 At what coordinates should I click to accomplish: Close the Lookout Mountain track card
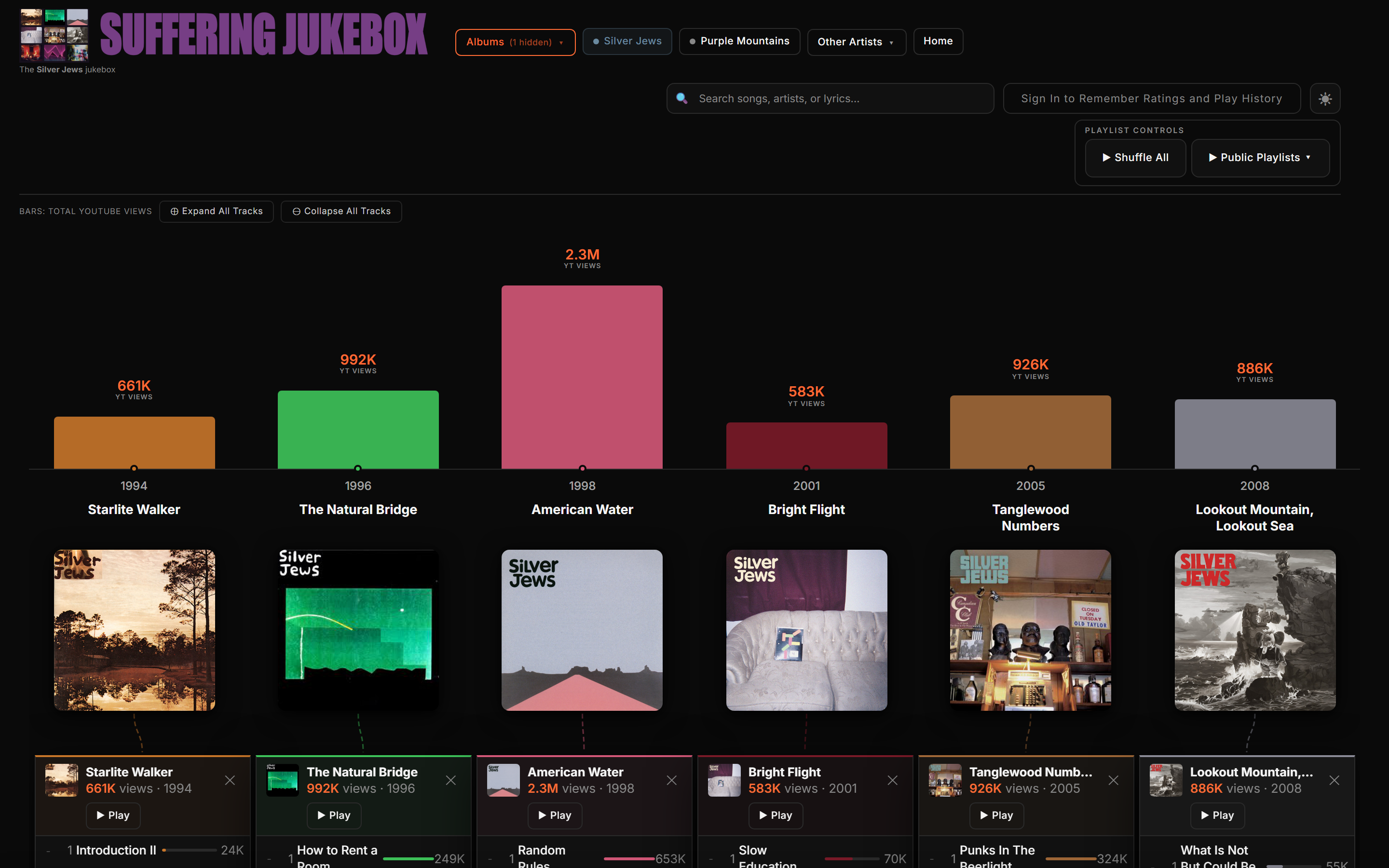click(1335, 780)
